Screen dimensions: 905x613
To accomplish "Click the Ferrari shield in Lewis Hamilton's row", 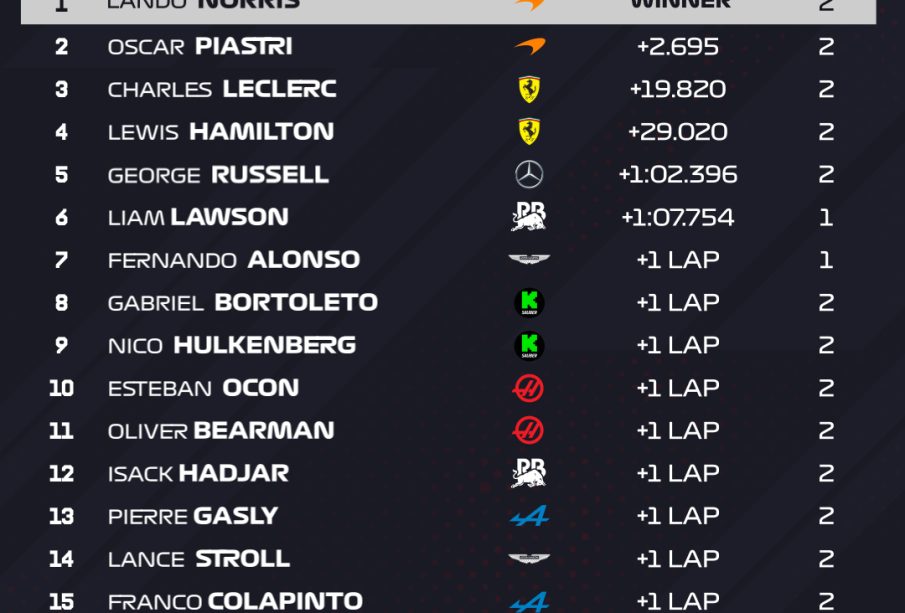I will pos(529,131).
